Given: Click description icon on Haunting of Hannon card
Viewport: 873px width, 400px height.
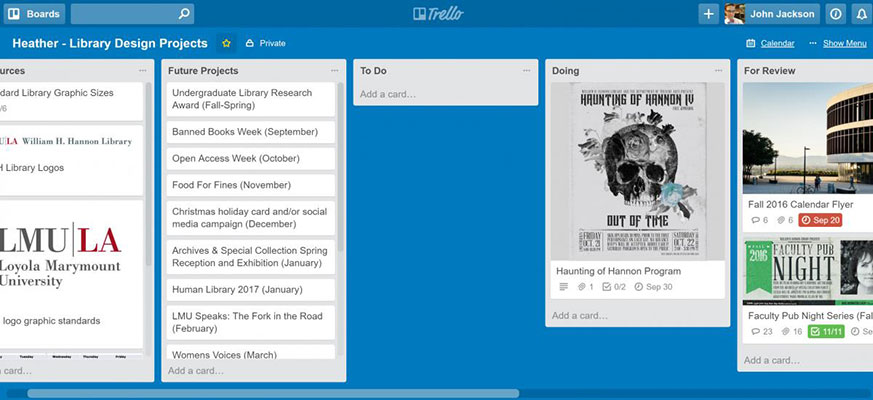Looking at the screenshot, I should 563,287.
